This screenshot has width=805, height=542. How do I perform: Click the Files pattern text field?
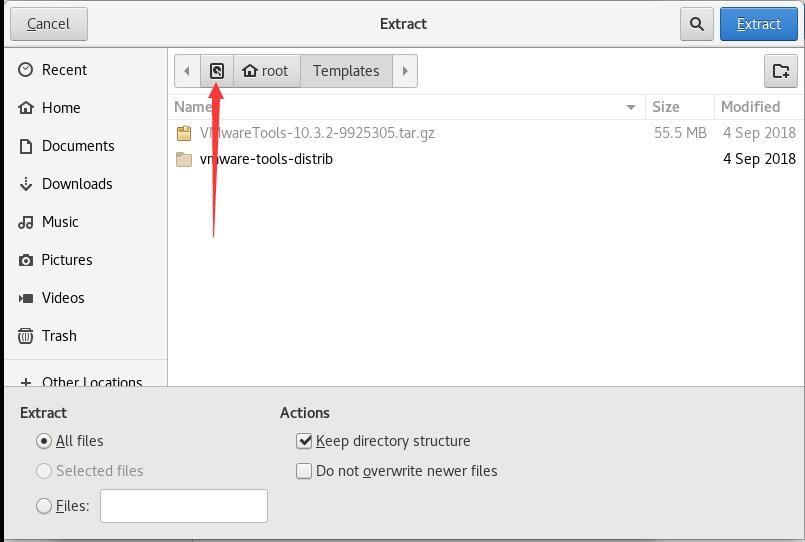(x=184, y=506)
